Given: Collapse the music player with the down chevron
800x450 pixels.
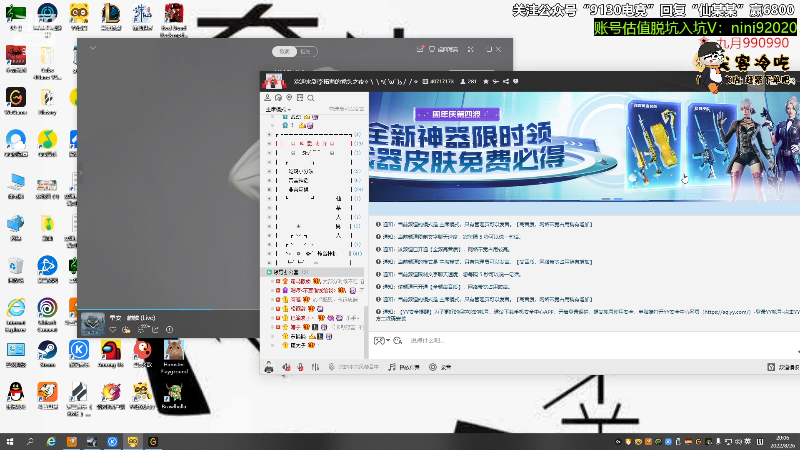Looking at the screenshot, I should click(93, 48).
